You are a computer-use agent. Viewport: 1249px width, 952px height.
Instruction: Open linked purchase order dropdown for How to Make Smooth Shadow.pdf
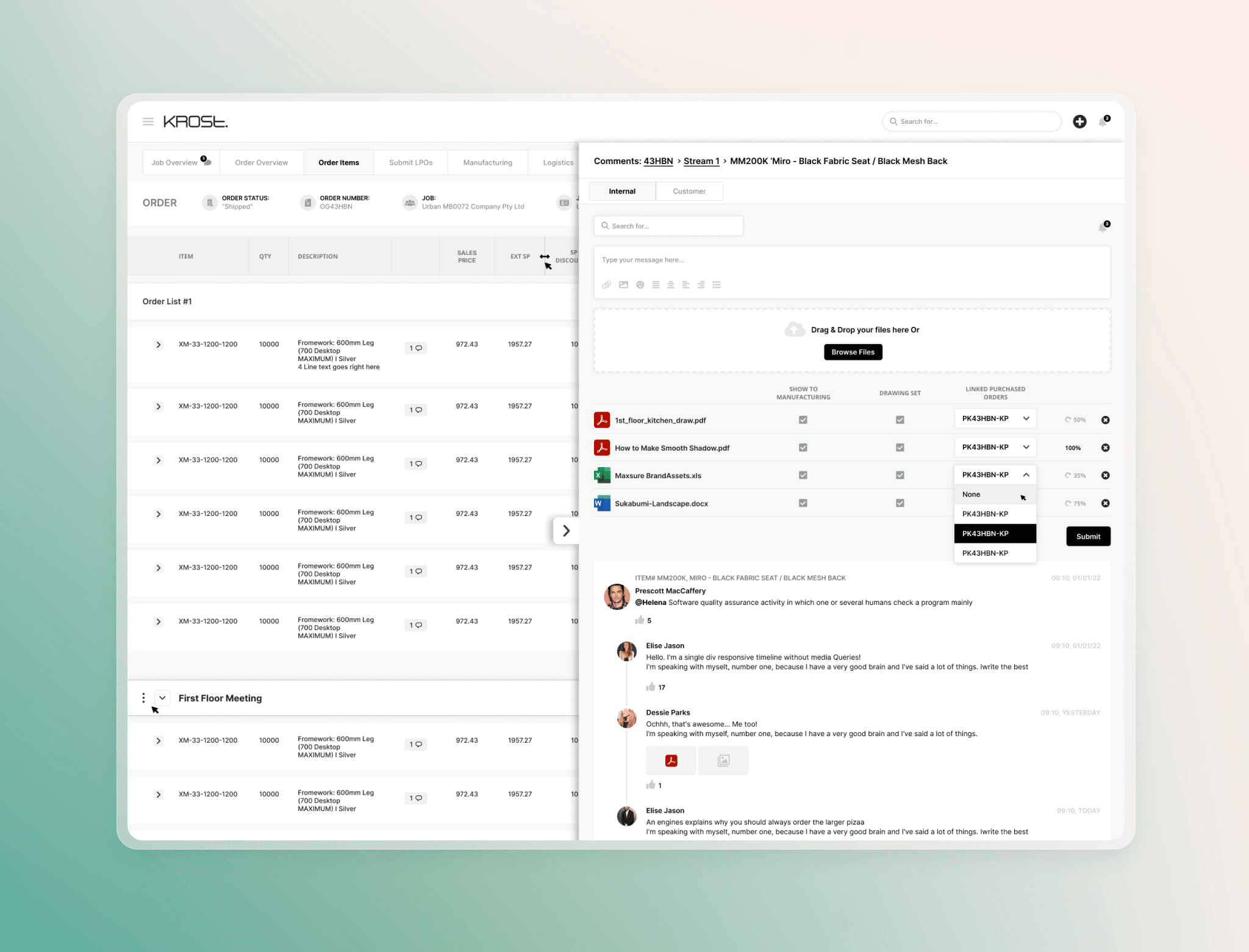[x=995, y=447]
